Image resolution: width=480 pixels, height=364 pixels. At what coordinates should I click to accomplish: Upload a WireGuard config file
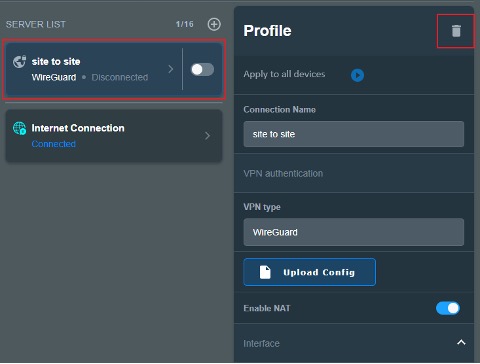309,272
